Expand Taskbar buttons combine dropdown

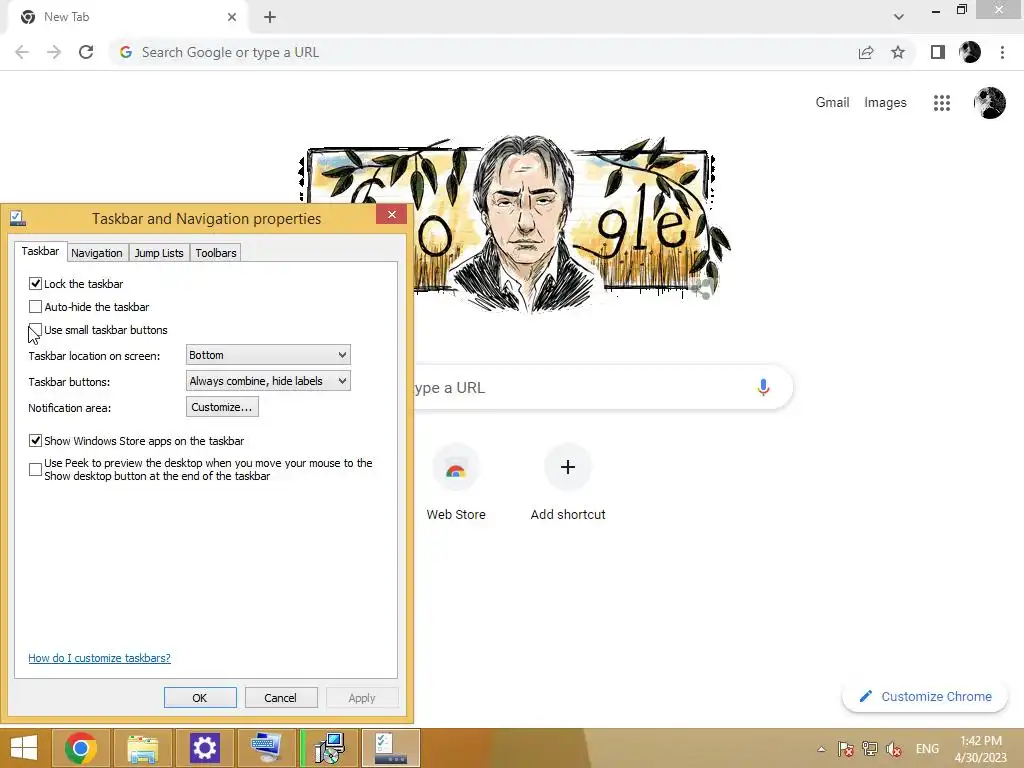click(268, 381)
